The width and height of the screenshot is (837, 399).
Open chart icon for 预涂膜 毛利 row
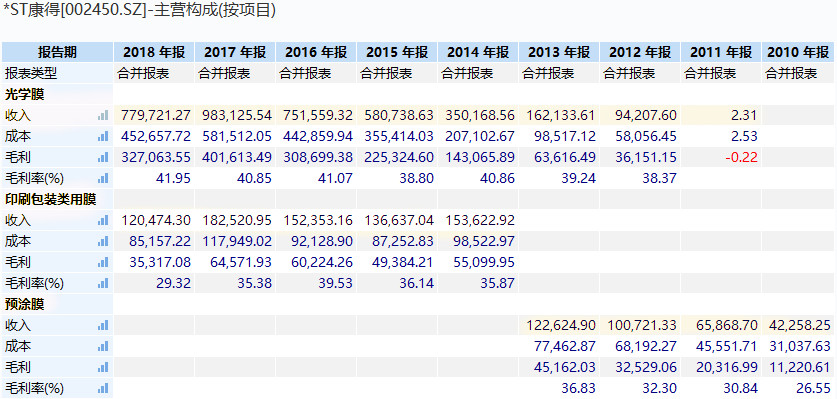(103, 367)
